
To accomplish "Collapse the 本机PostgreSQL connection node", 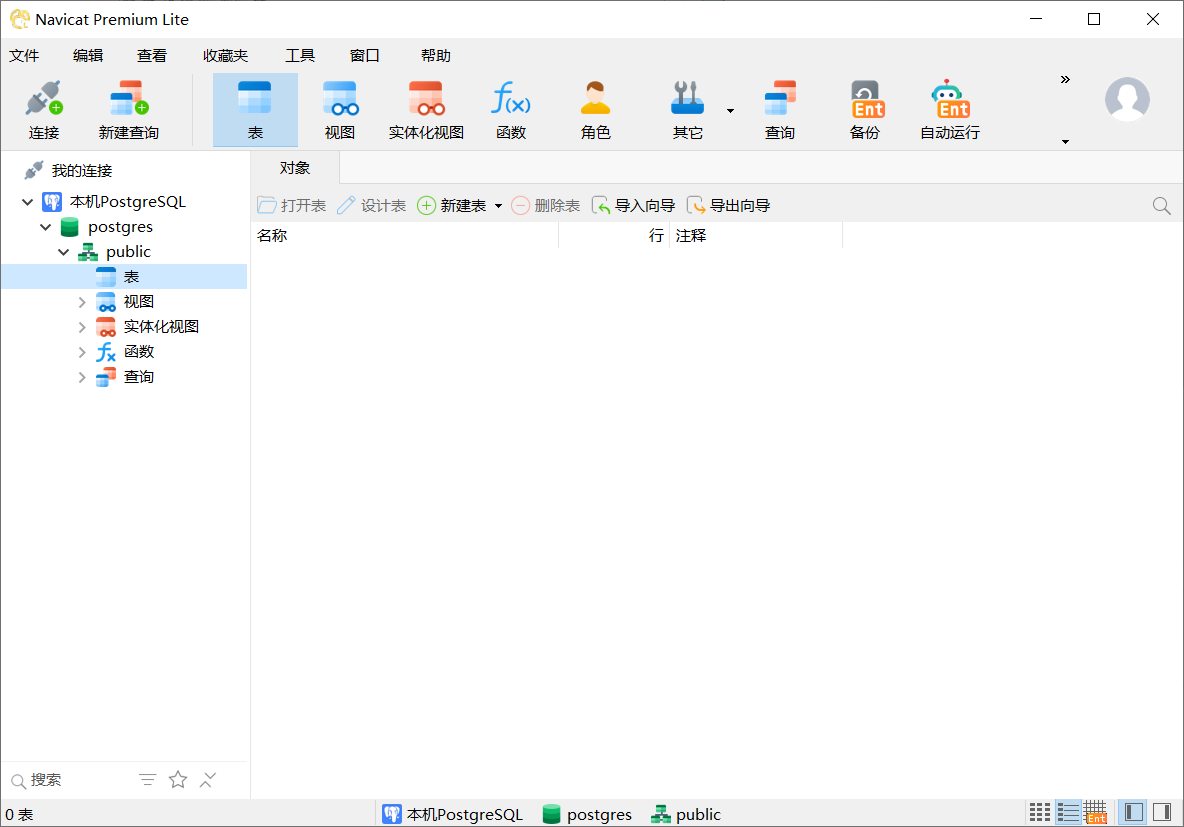I will coord(27,202).
